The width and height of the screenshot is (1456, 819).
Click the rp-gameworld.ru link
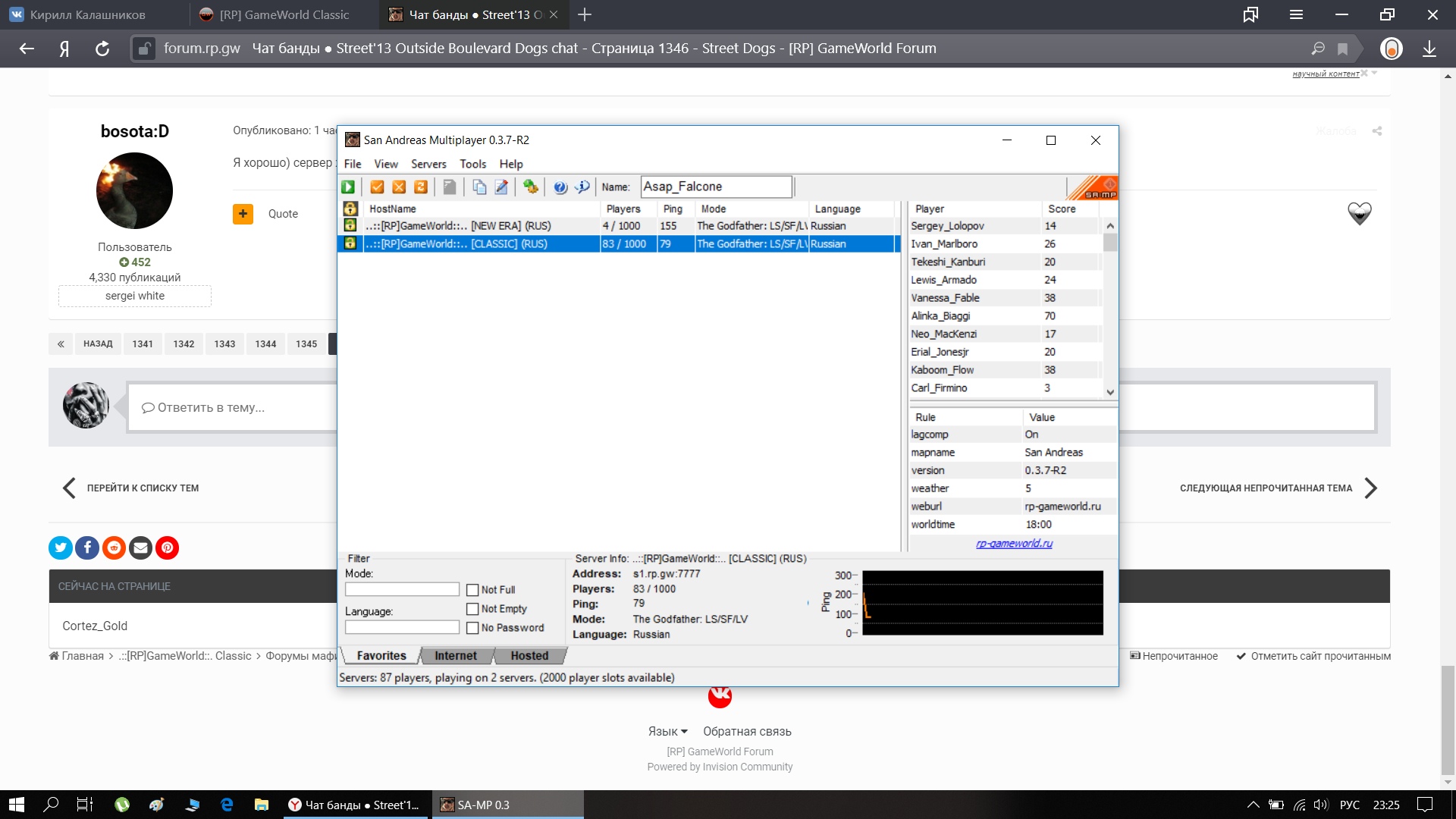(x=1014, y=543)
